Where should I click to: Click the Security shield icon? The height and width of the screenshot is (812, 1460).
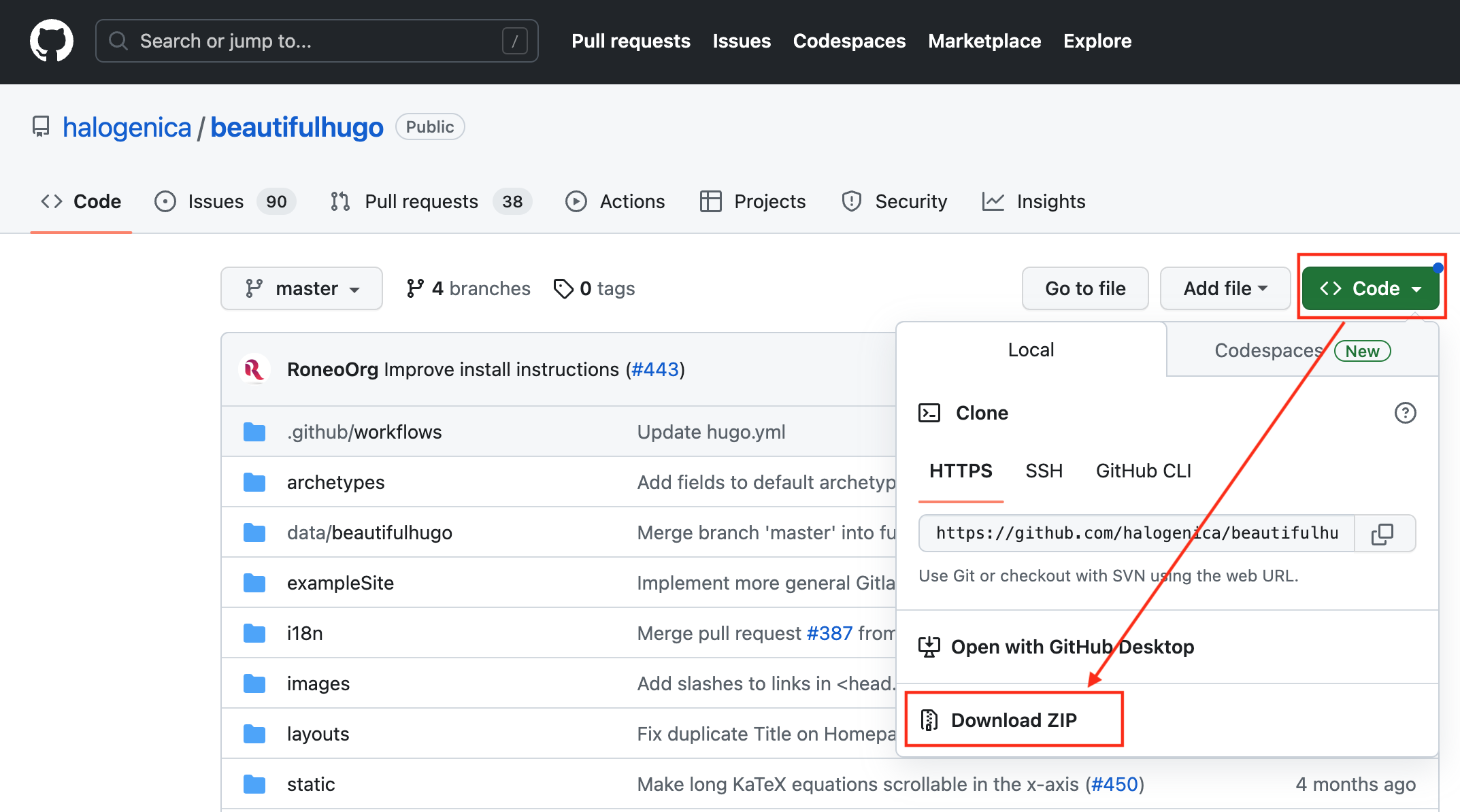pos(852,201)
